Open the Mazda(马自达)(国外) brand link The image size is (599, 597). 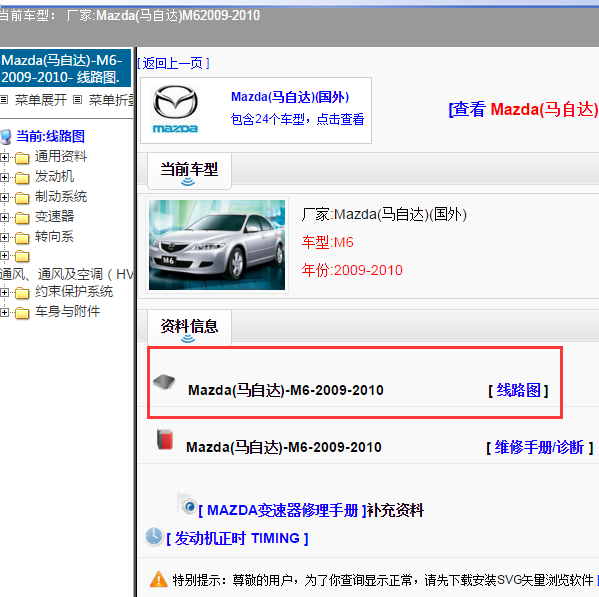click(290, 97)
